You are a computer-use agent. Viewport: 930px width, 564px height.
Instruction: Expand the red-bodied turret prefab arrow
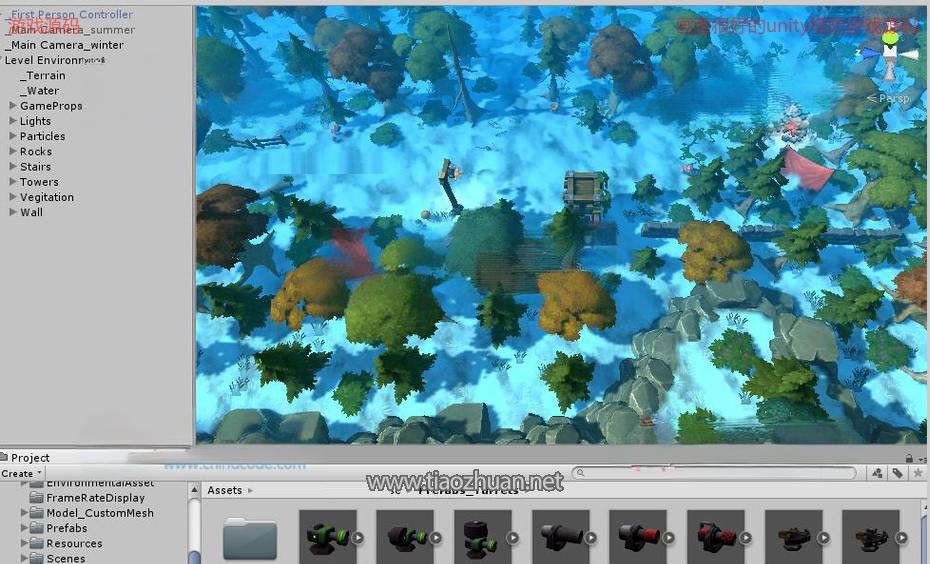coord(746,538)
